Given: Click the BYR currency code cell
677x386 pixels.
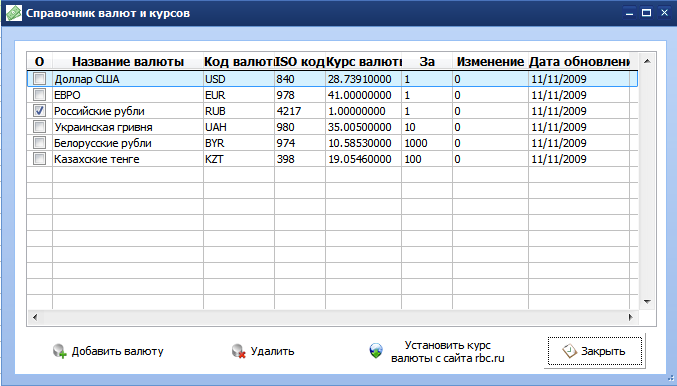Looking at the screenshot, I should click(x=238, y=143).
